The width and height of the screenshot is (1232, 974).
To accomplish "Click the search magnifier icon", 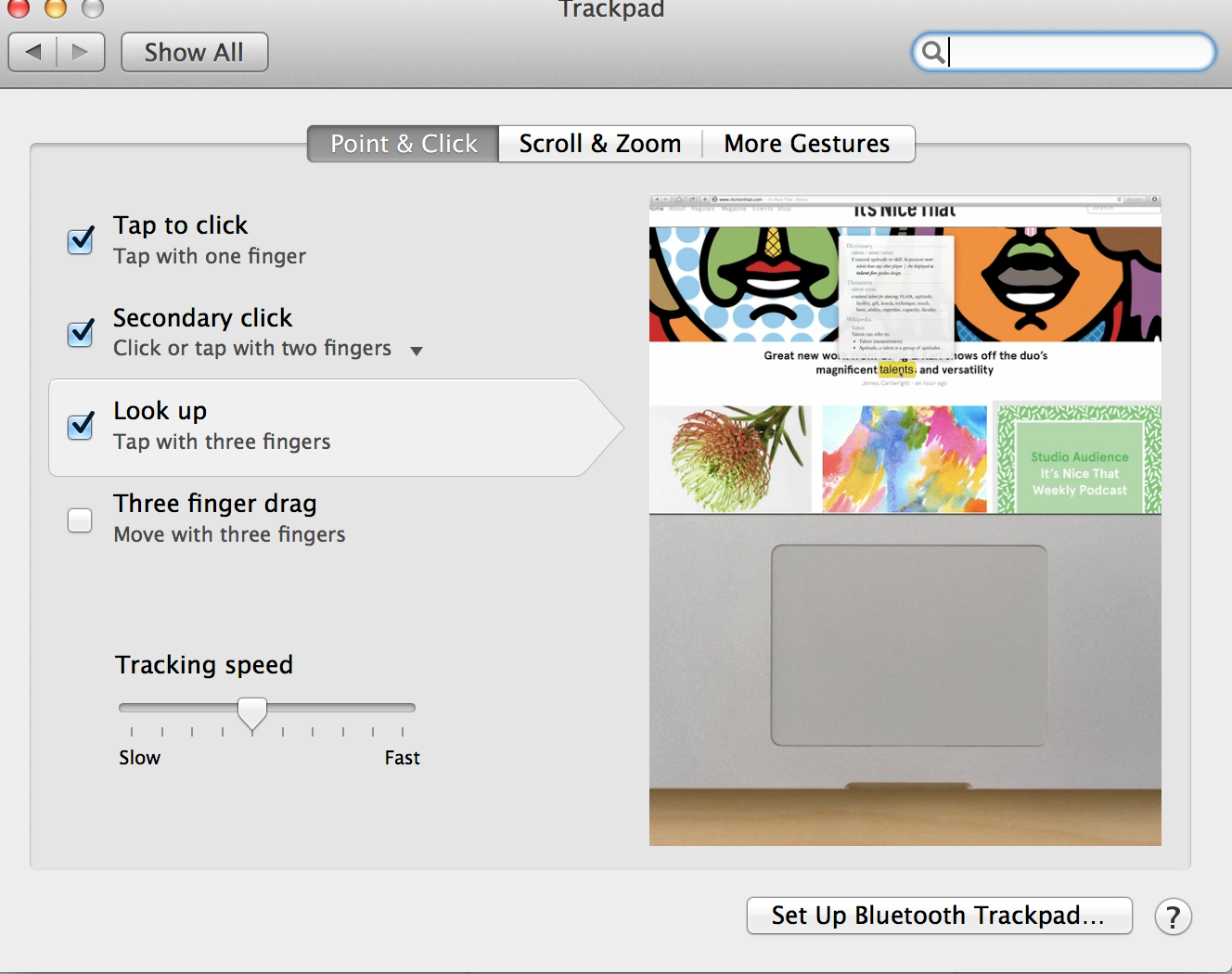I will [x=933, y=52].
